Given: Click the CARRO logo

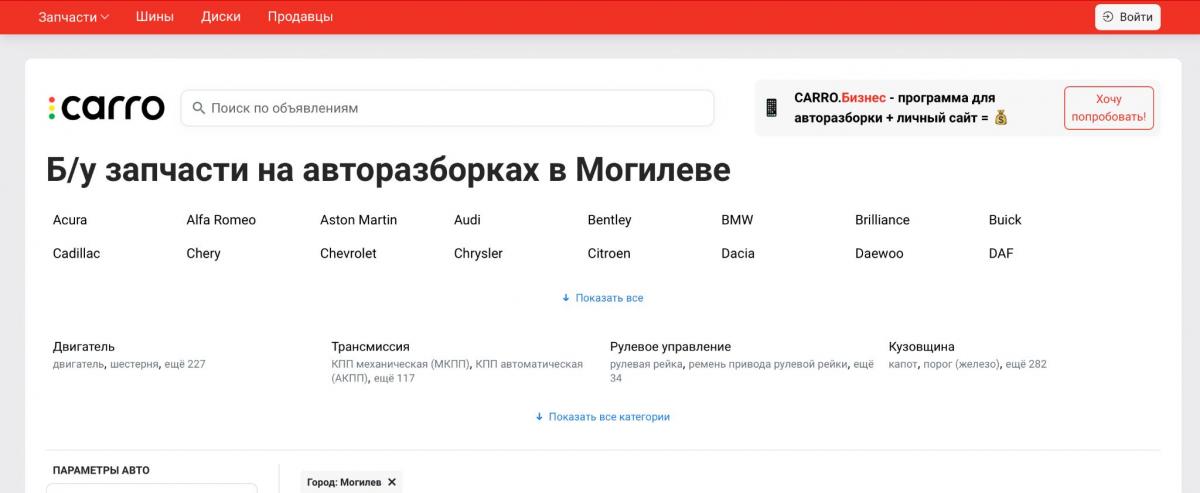Looking at the screenshot, I should [106, 107].
